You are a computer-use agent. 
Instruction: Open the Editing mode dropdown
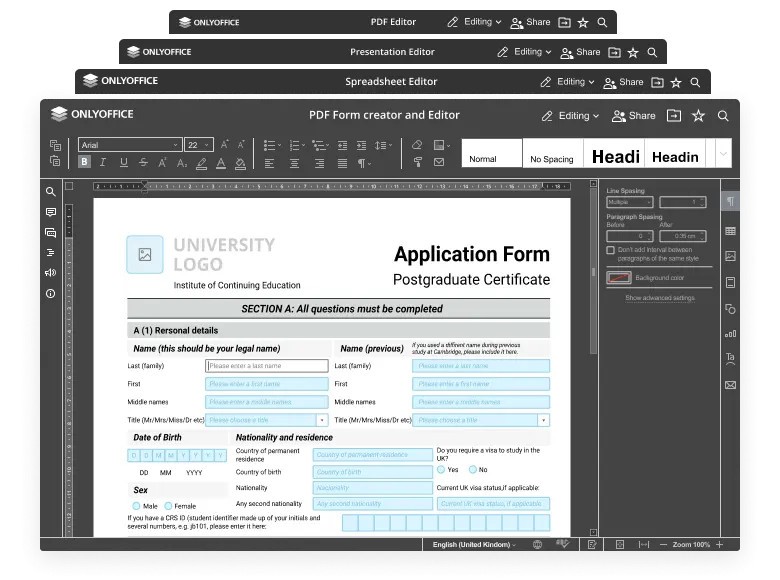571,116
